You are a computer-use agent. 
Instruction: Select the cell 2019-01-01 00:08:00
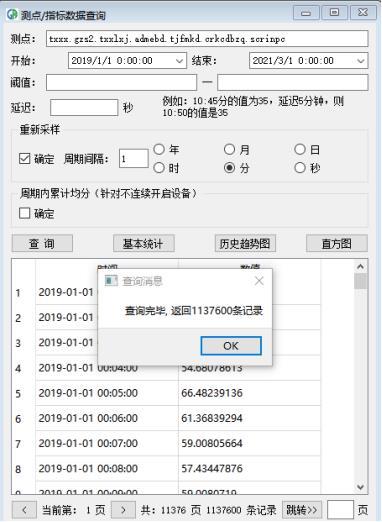click(107, 469)
